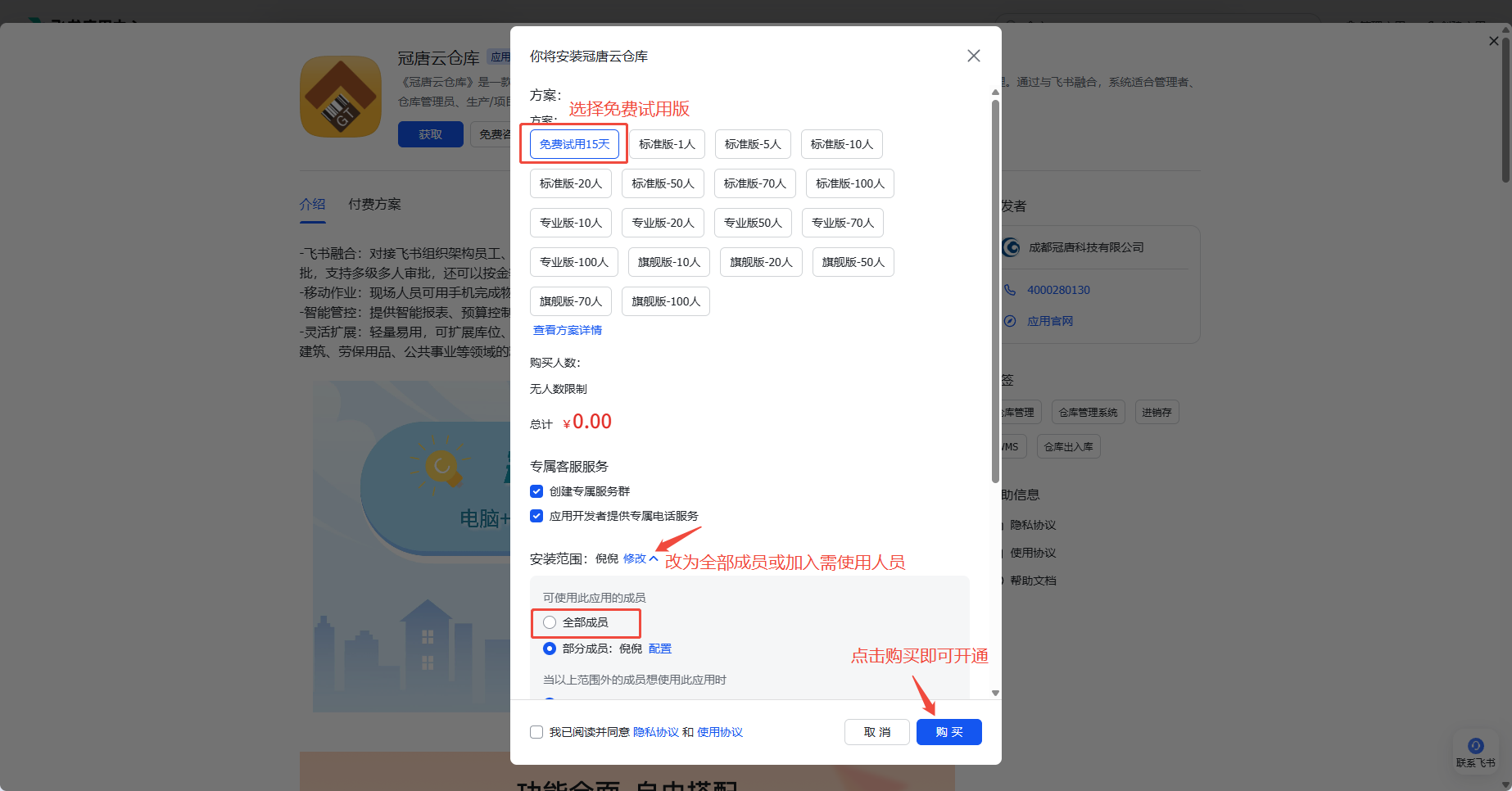Select the 旗舰版-10人 plan
Screen dimensions: 1512x791
(x=669, y=262)
